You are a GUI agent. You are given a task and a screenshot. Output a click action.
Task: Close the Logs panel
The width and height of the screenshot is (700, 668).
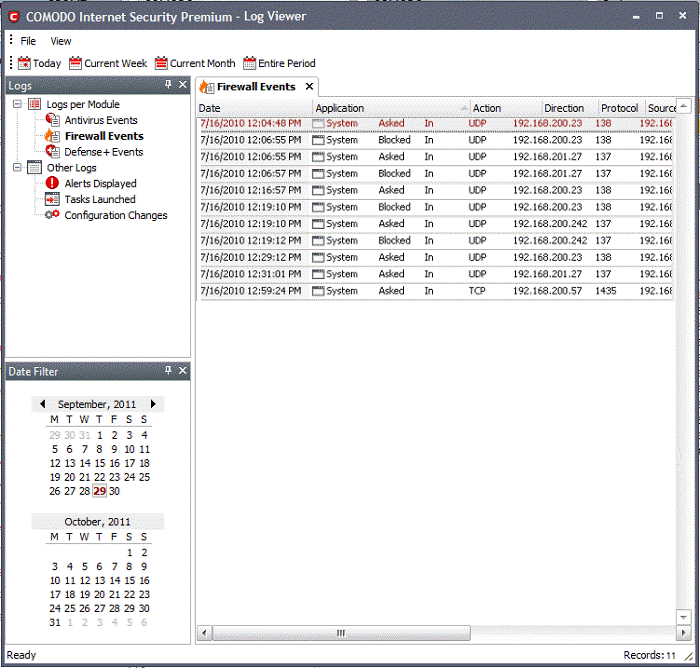(183, 84)
